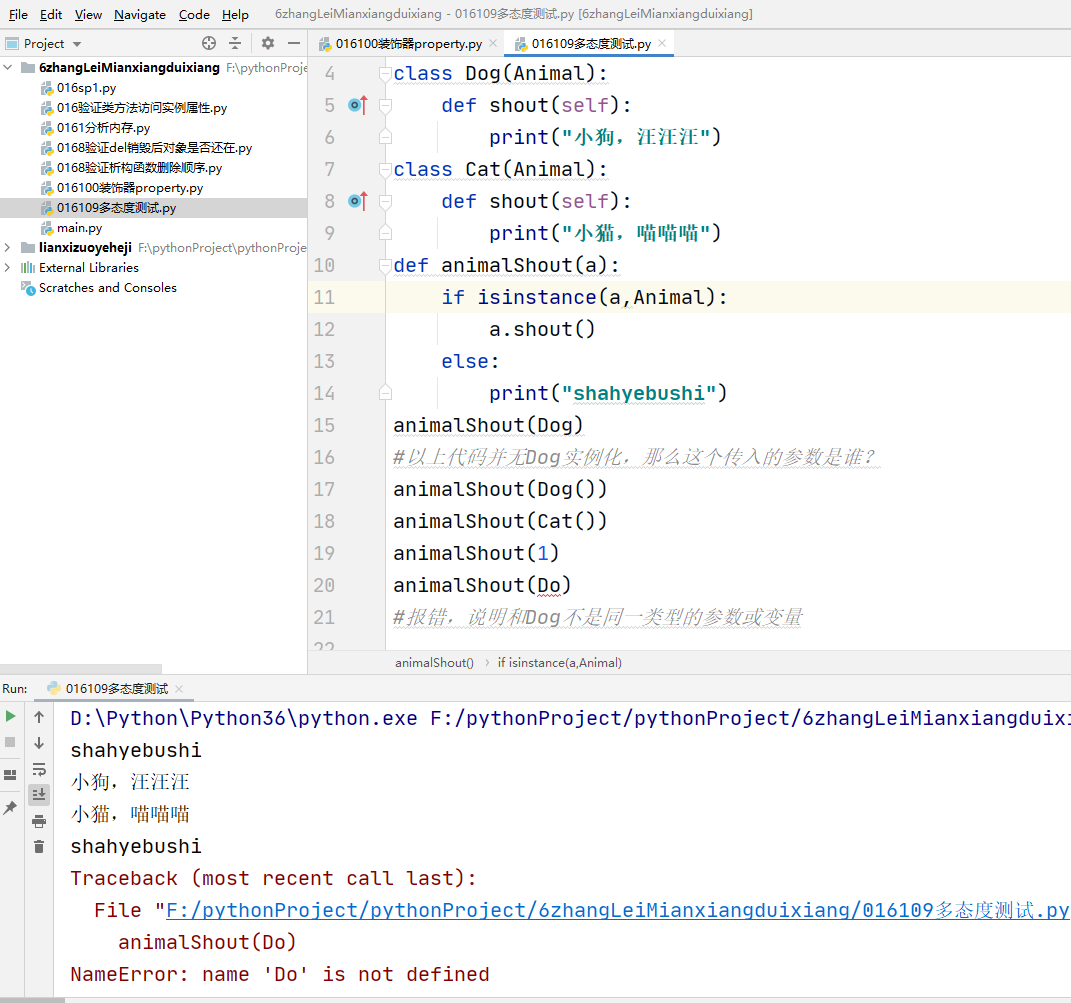The image size is (1071, 1003).
Task: Hide the Project tool window
Action: [x=294, y=43]
